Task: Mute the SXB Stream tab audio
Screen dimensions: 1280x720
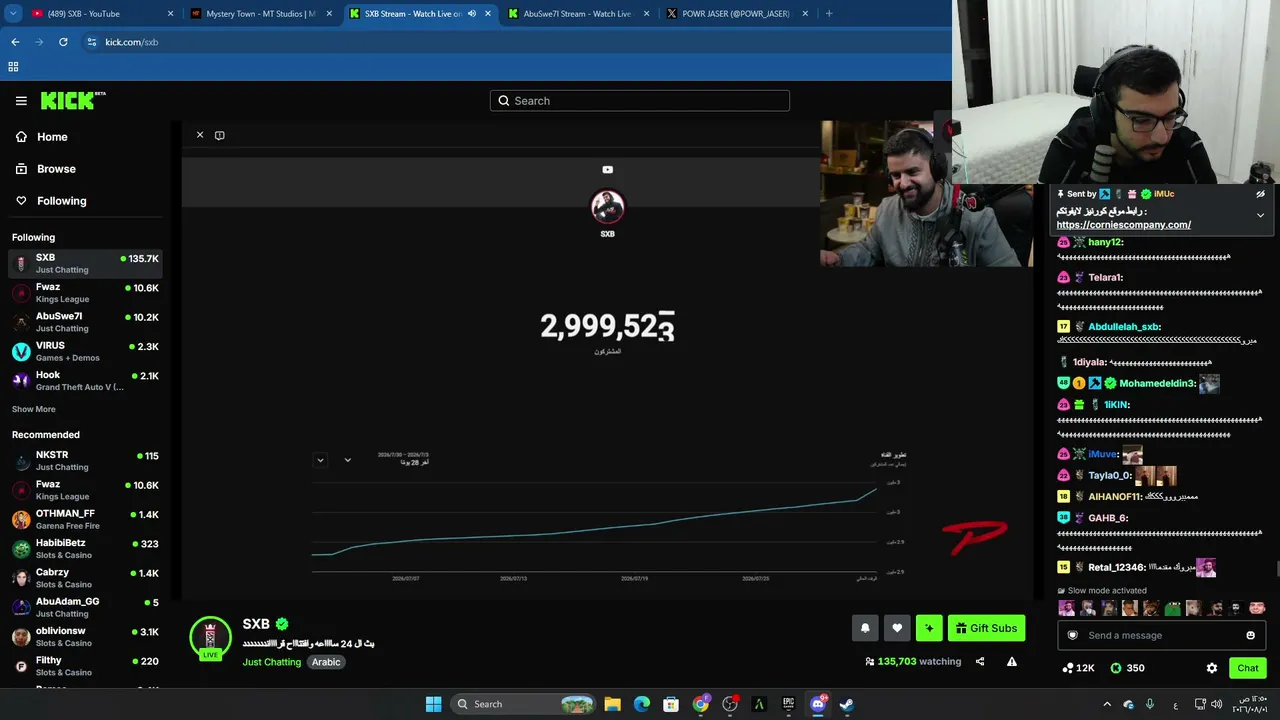Action: coord(472,14)
